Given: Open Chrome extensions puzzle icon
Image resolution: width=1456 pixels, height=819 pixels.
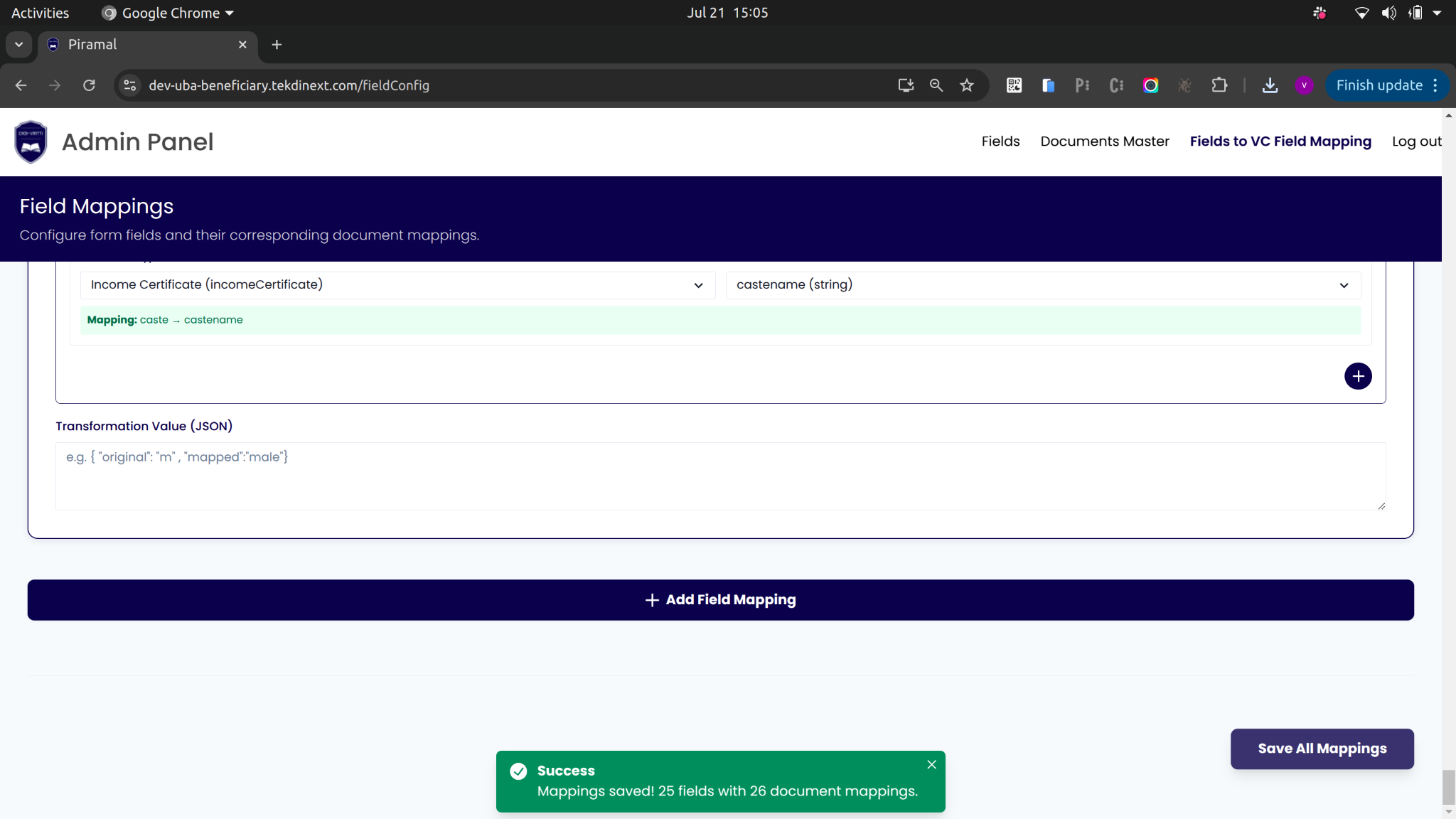Looking at the screenshot, I should [x=1219, y=85].
